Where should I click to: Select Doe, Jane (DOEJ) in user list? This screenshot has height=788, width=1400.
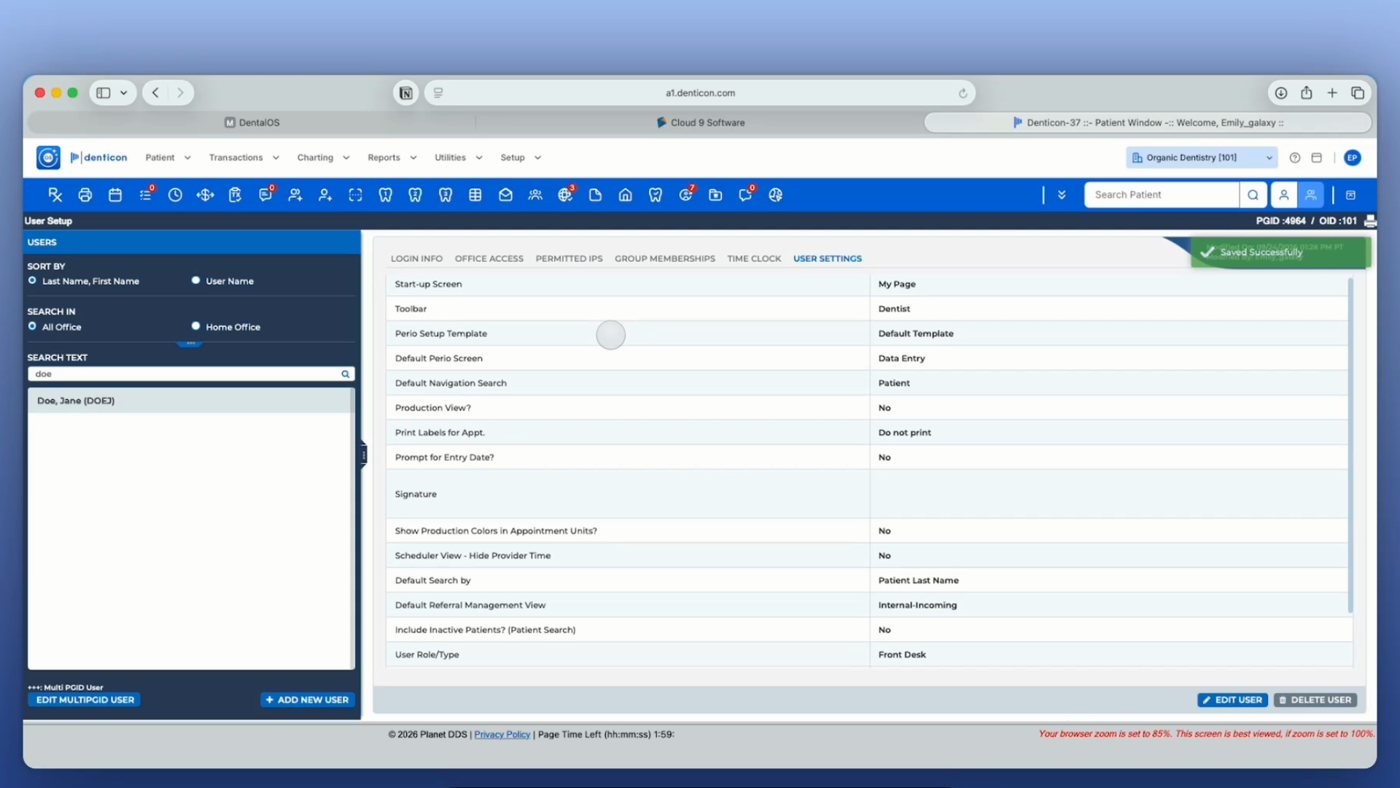[190, 401]
